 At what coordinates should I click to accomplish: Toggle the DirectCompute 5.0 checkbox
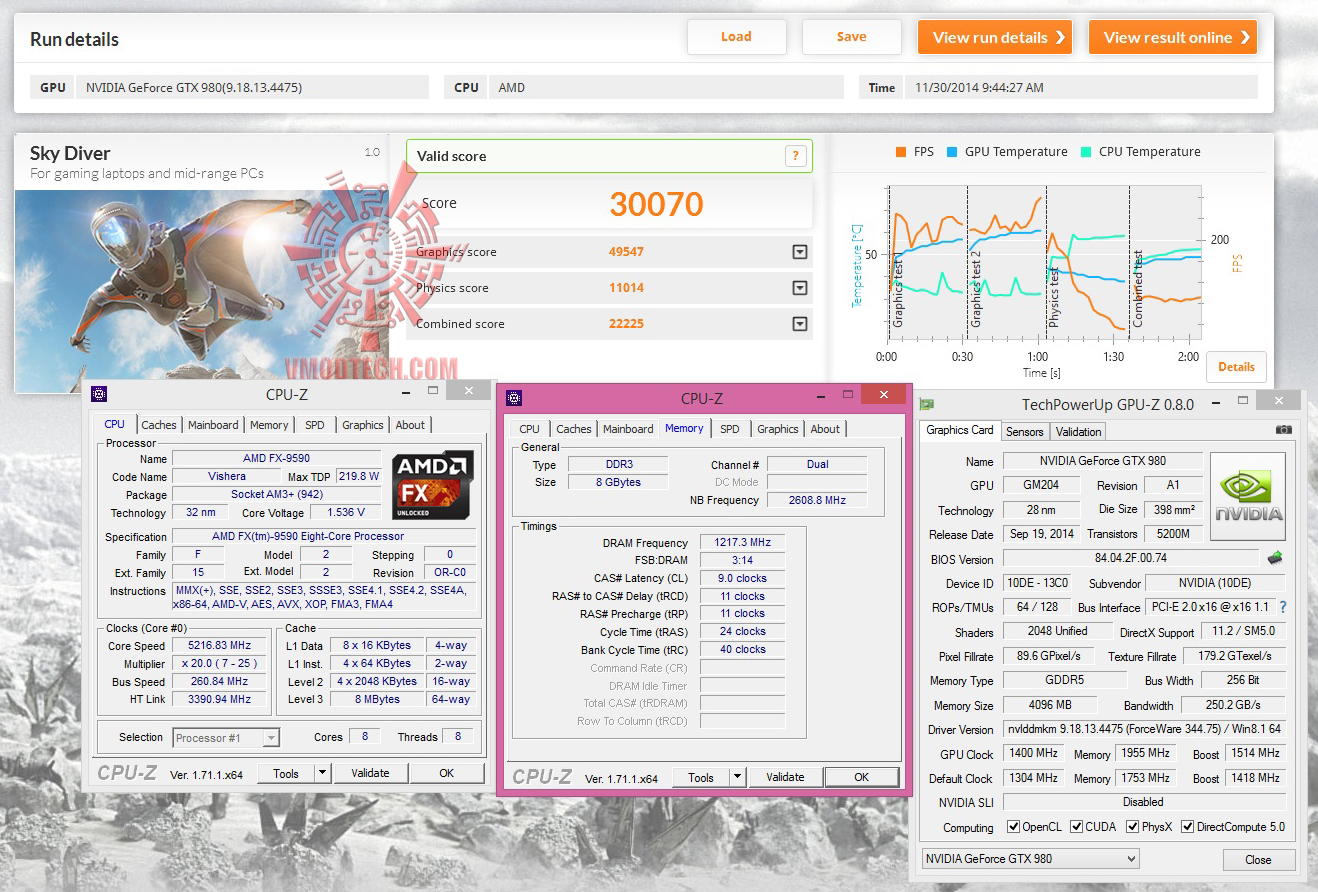pyautogui.click(x=1188, y=827)
